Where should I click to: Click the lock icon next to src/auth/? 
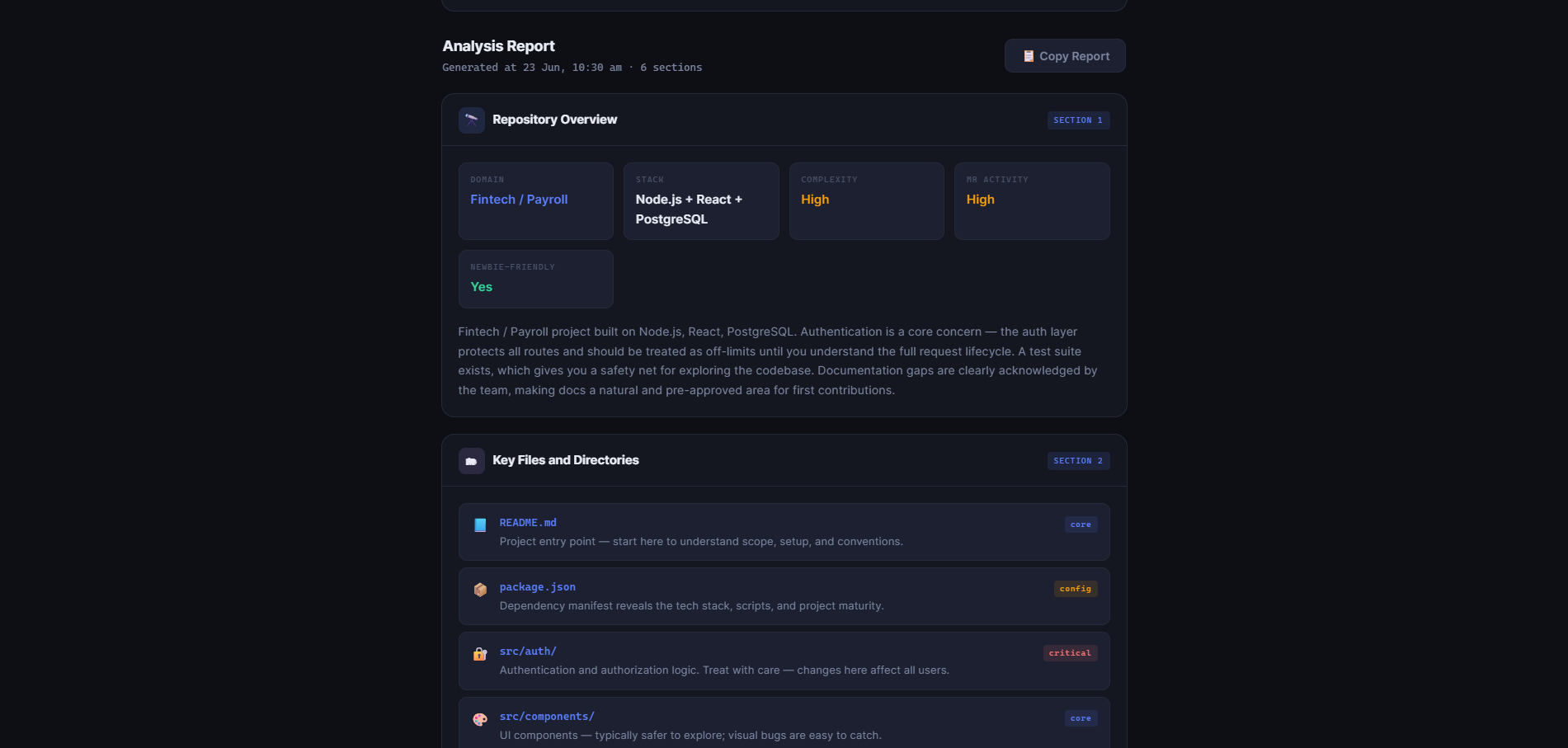[480, 654]
